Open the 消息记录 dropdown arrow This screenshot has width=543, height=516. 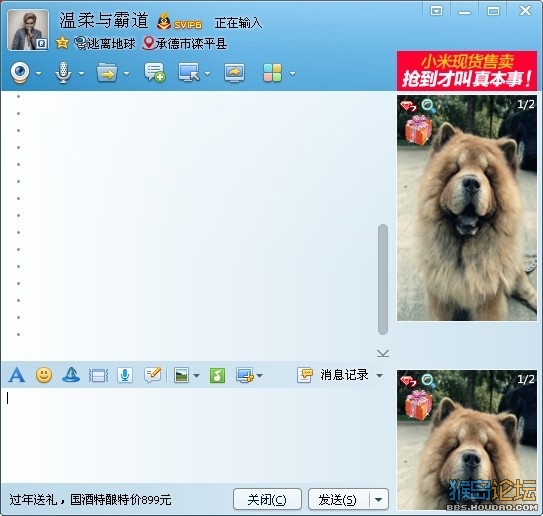(380, 375)
